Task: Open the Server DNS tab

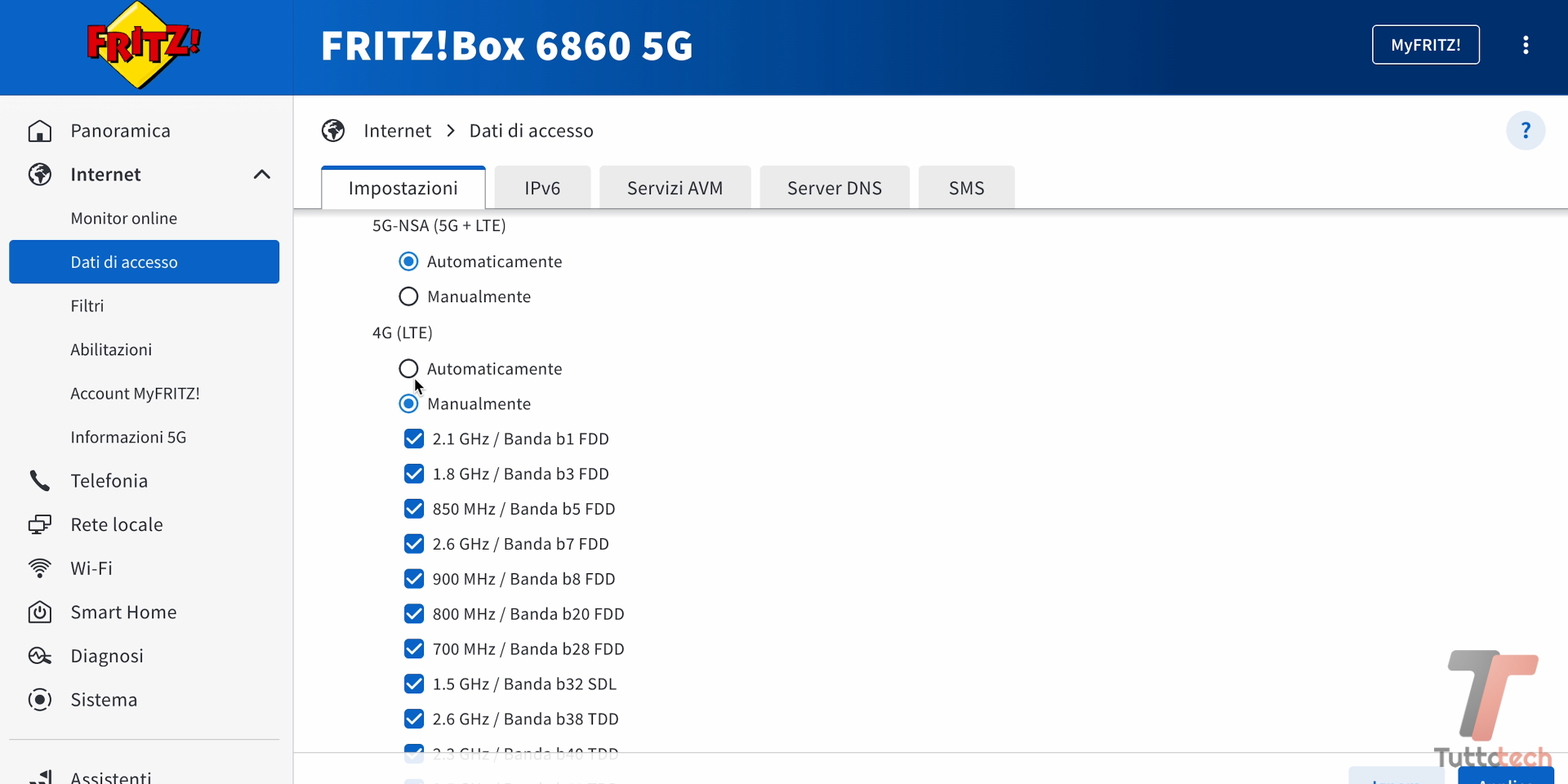Action: [x=834, y=187]
